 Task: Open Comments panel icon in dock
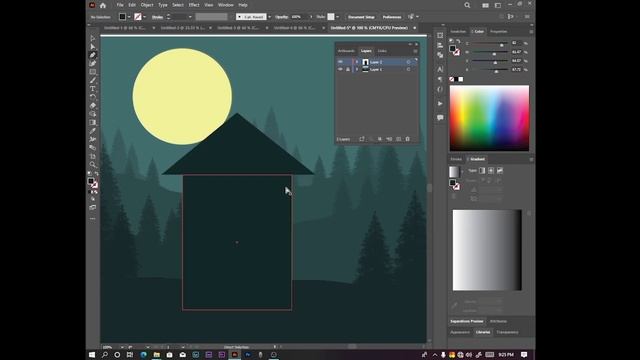pyautogui.click(x=440, y=118)
